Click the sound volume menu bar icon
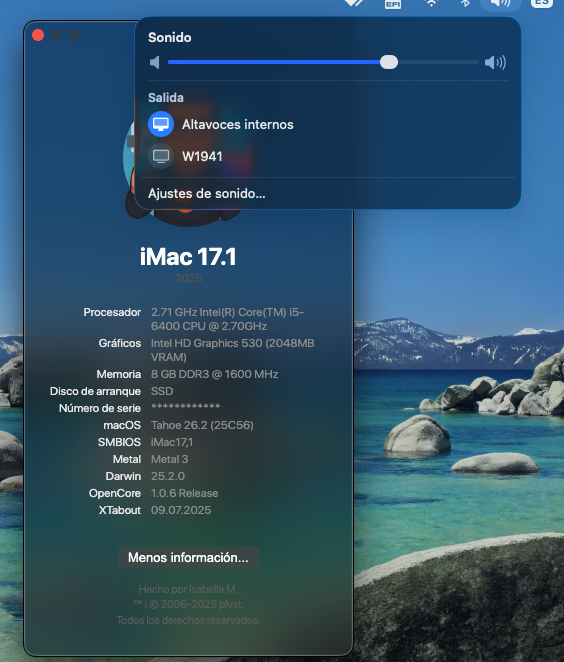Screen dimensions: 564x662 tap(500, 3)
